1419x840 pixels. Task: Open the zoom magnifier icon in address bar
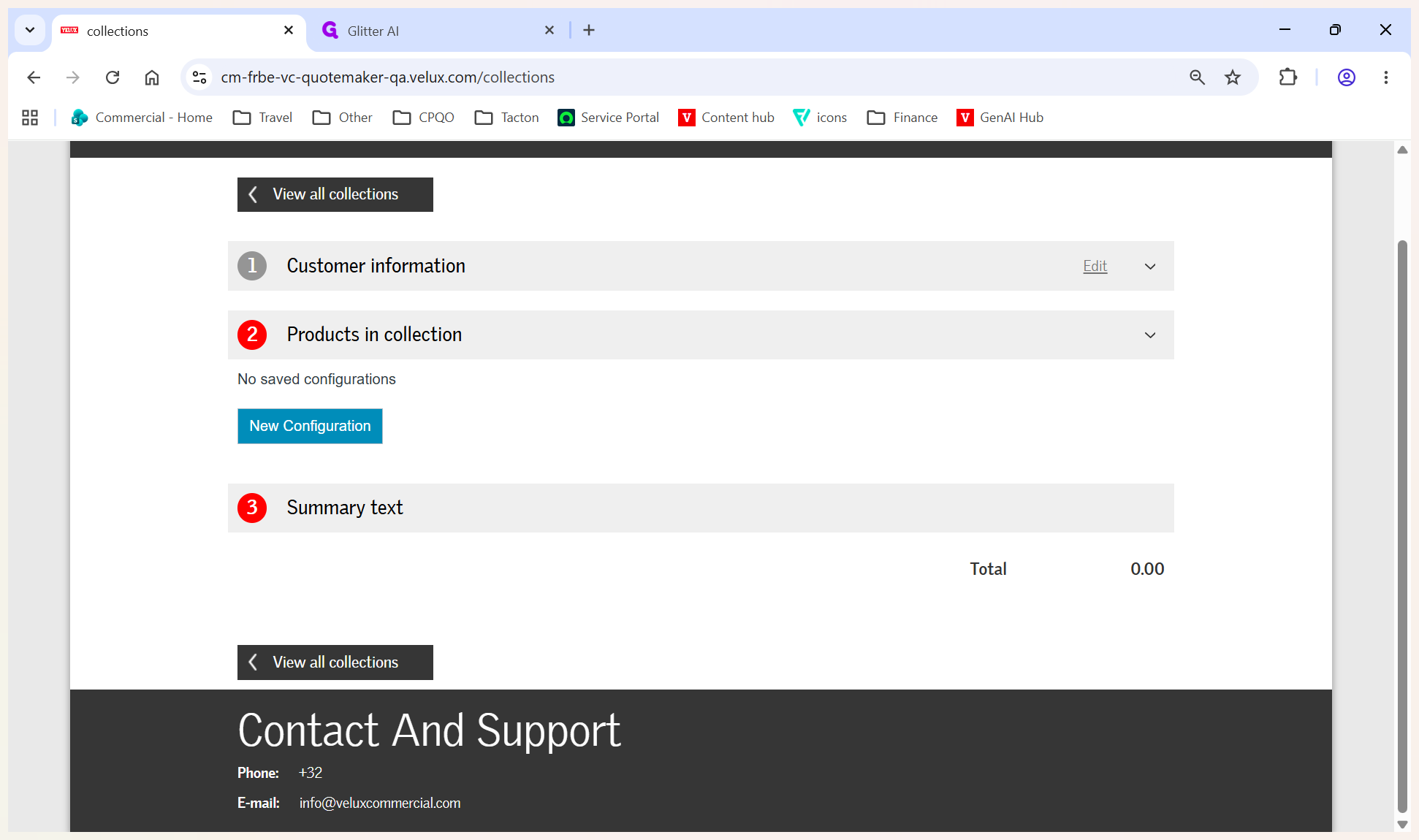click(1197, 77)
